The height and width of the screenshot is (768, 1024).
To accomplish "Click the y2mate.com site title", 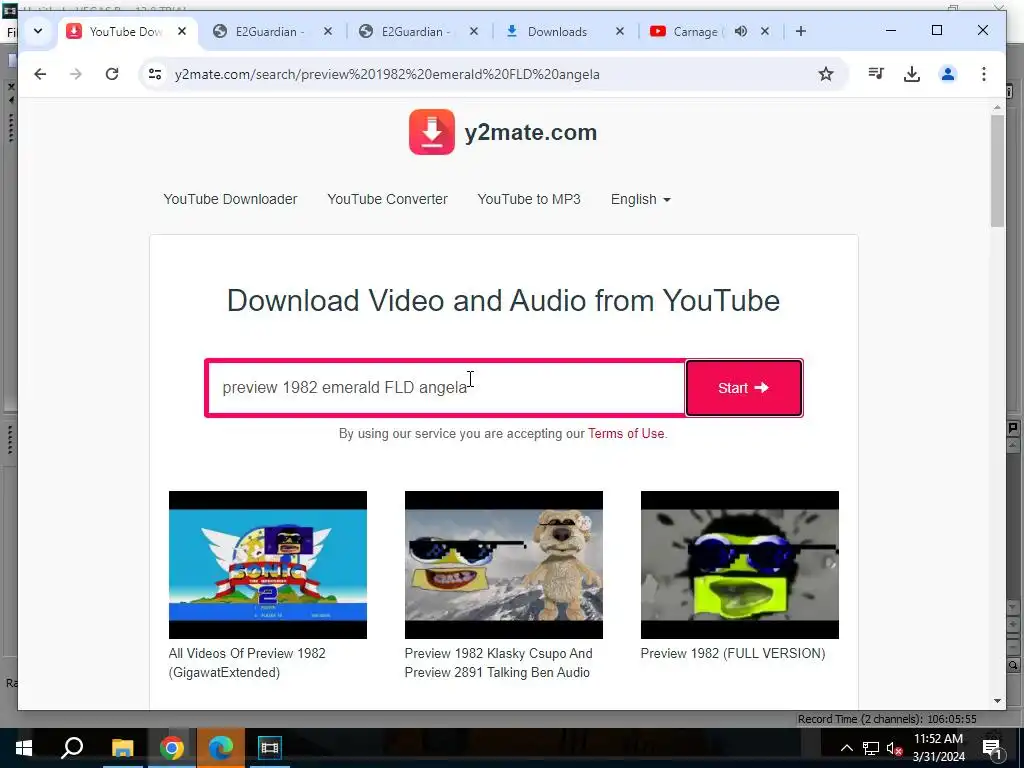I will tap(530, 133).
